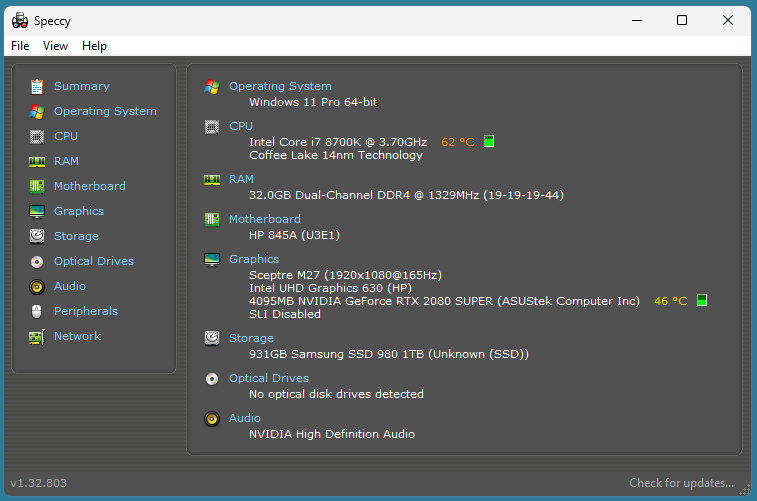Open the RAM heading link in summary
Image resolution: width=757 pixels, height=501 pixels.
pos(241,180)
